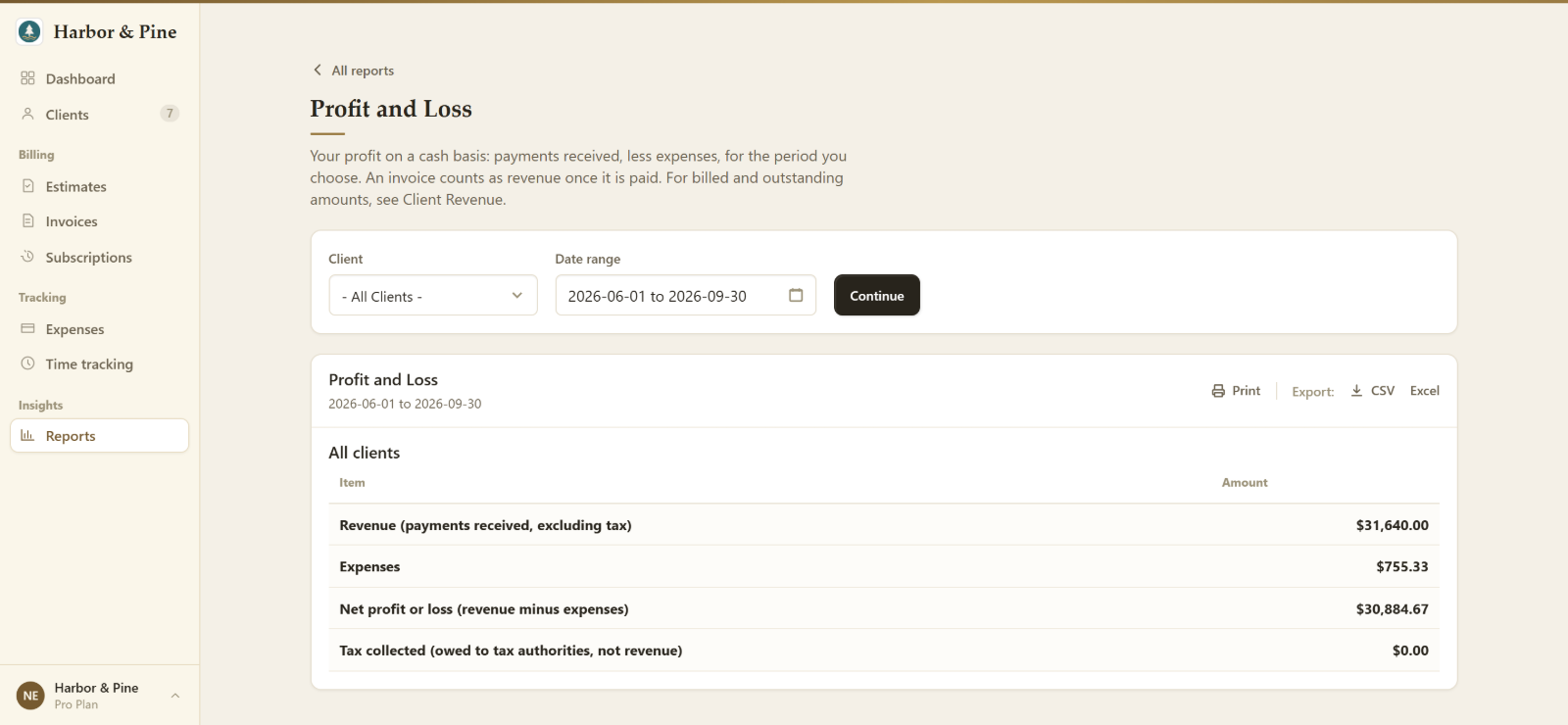Viewport: 1568px width, 725px height.
Task: Click the Pro Plan label
Action: coord(76,704)
